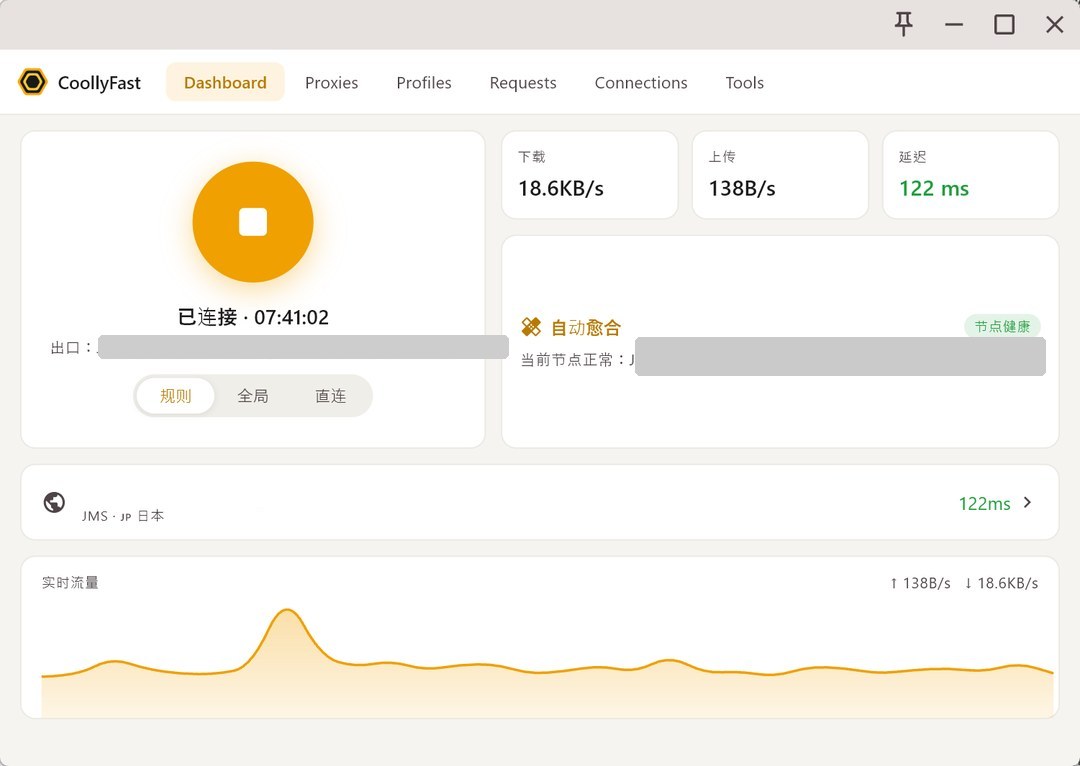1080x766 pixels.
Task: Stop the connection using the orange round button
Action: click(x=253, y=222)
